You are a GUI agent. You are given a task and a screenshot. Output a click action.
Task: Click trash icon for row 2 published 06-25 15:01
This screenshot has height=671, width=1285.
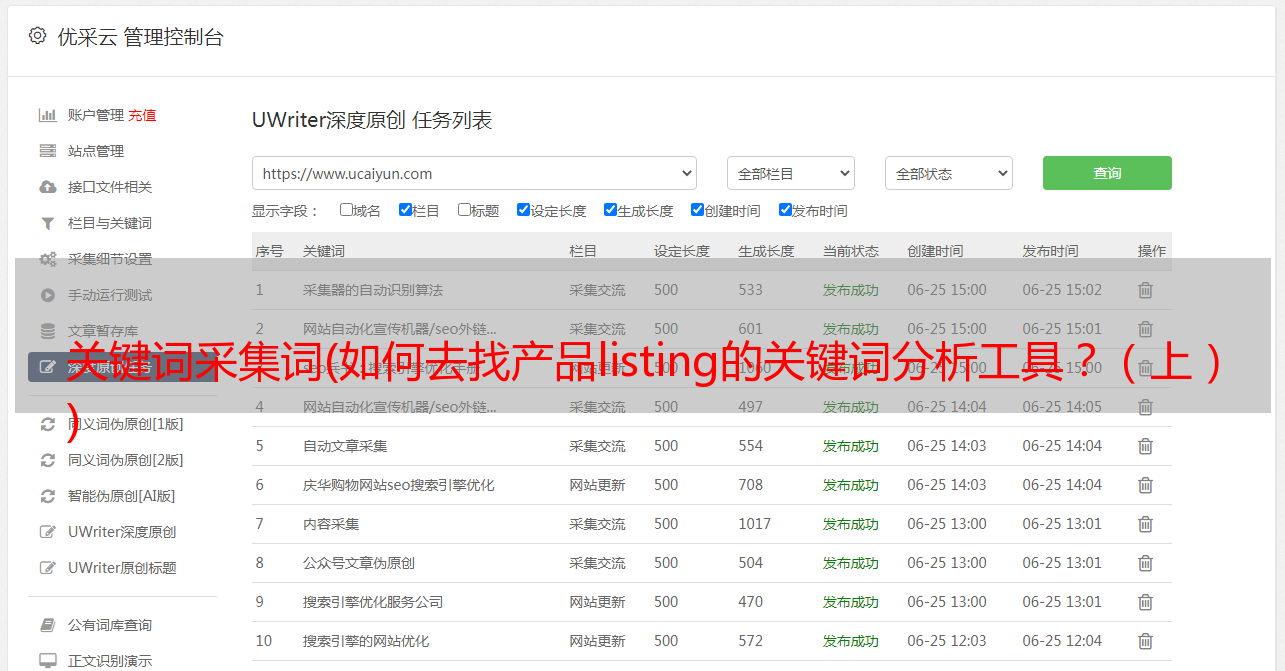(1145, 329)
